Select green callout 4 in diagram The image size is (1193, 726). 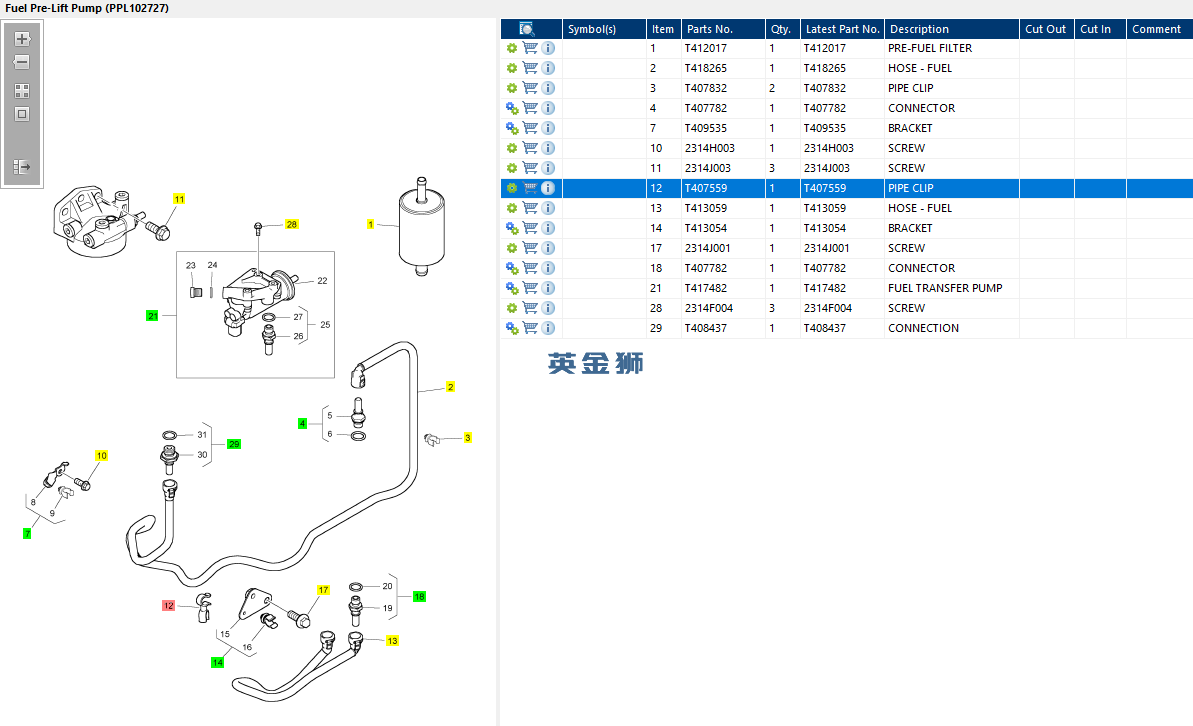(x=302, y=424)
